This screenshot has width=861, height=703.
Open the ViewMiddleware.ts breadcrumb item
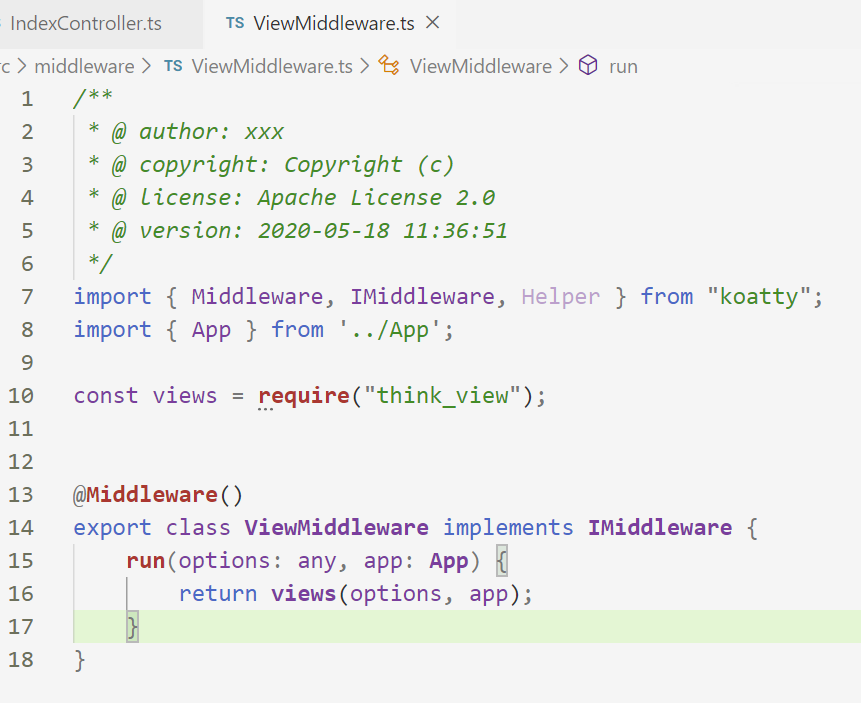[272, 66]
